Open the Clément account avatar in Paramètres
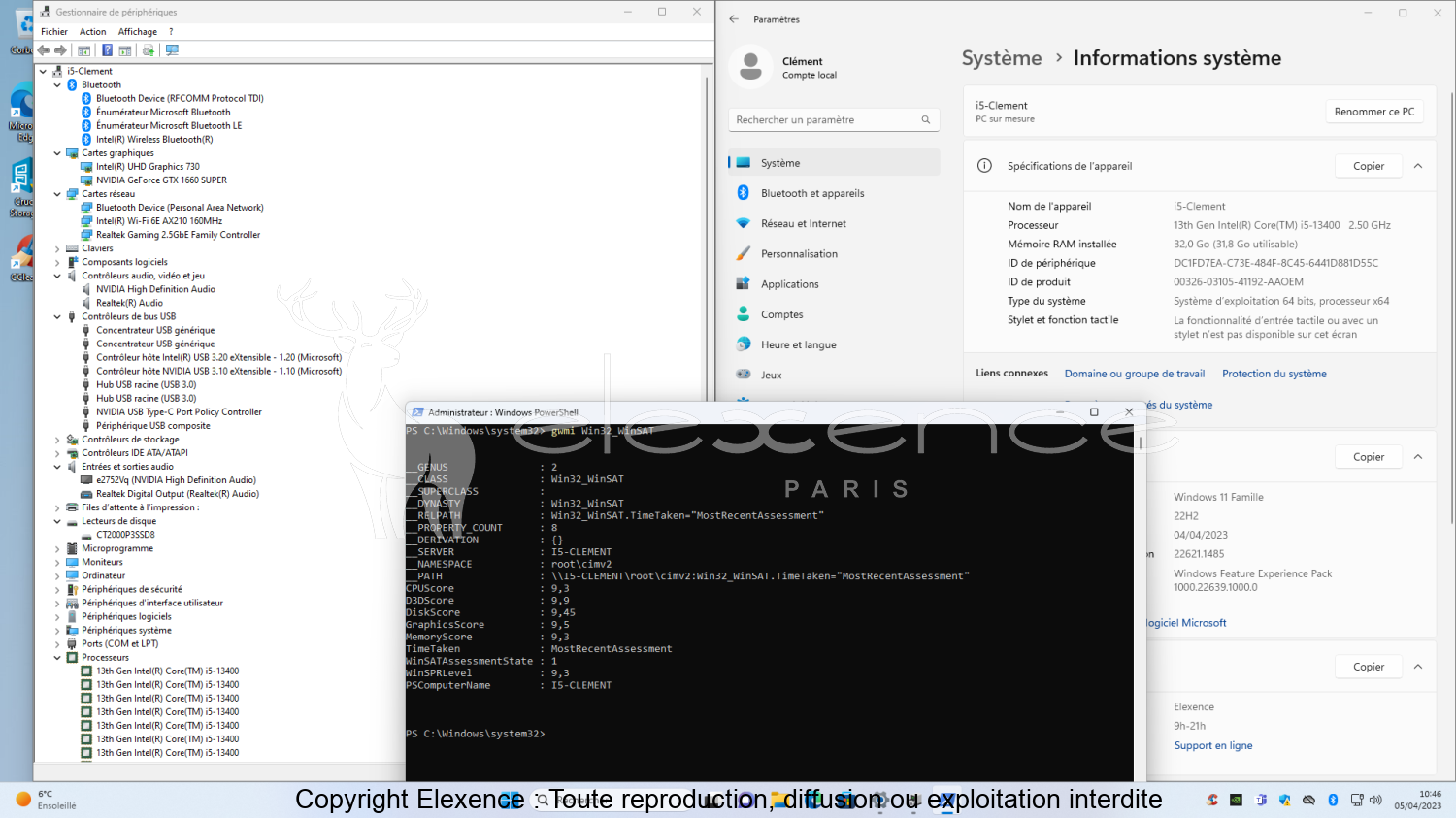The image size is (1456, 818). (750, 67)
